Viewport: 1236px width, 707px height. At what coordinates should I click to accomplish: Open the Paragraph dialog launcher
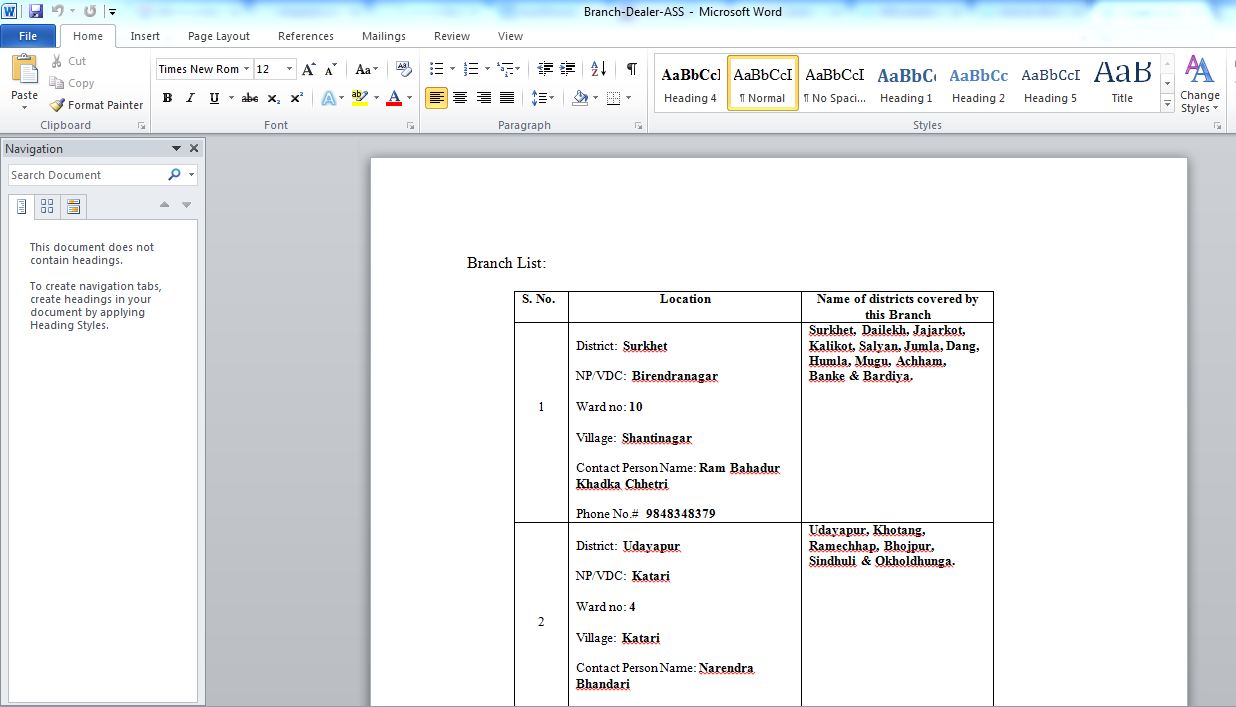tap(638, 126)
